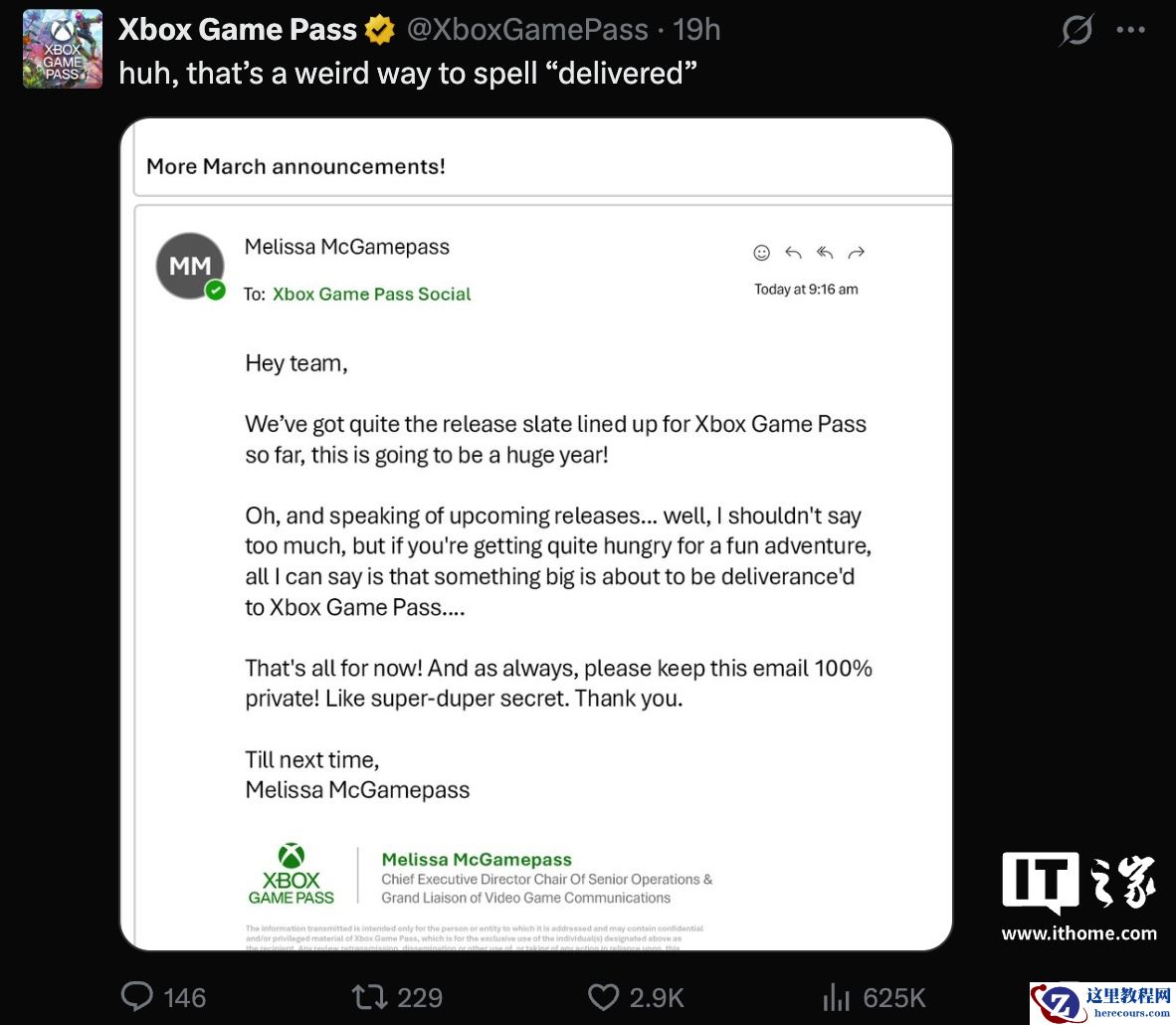1176x1025 pixels.
Task: Click the @XboxGamePass handle
Action: 527,30
